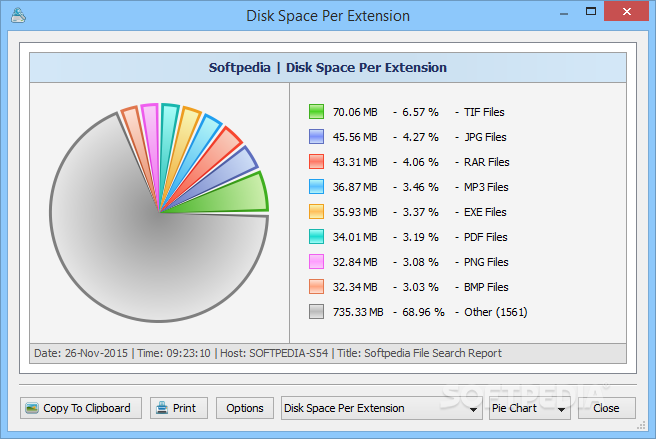Viewport: 656px width, 439px height.
Task: Click the '70.06 MB' value
Action: click(355, 112)
